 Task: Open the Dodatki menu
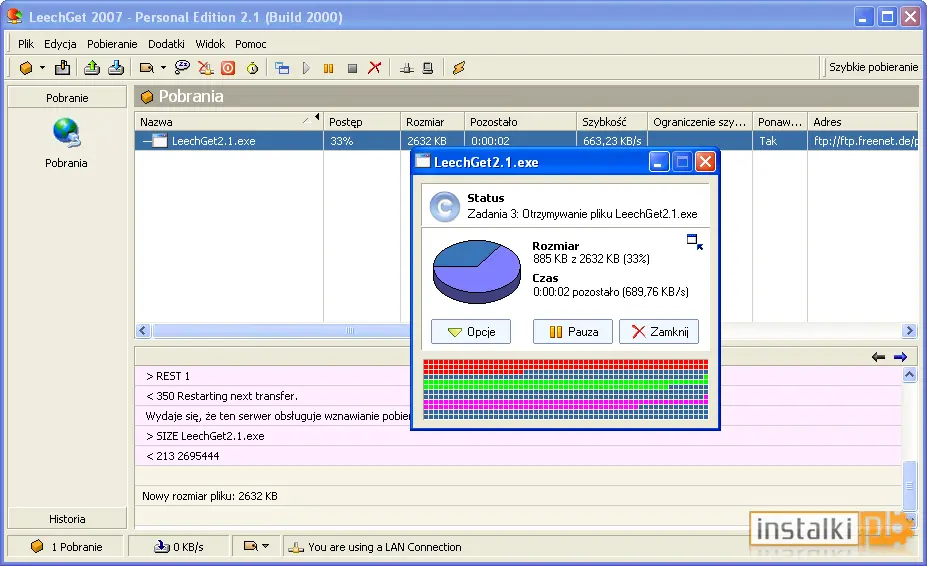click(166, 44)
